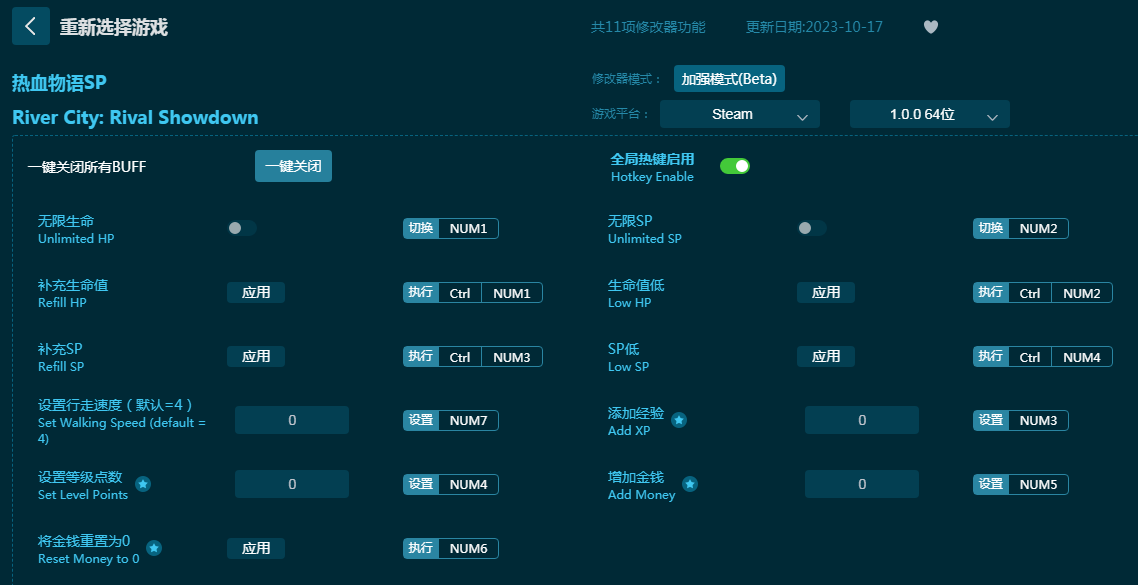Screen dimensions: 1138x585
Task: Click NUM5 hotkey for Add Money
Action: click(1038, 484)
